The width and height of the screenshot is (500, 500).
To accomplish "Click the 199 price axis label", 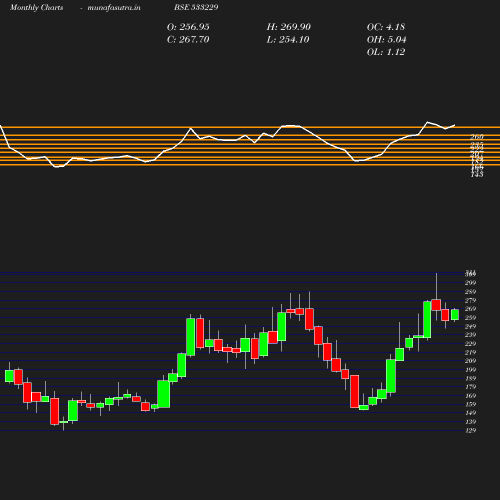I will pos(470,369).
